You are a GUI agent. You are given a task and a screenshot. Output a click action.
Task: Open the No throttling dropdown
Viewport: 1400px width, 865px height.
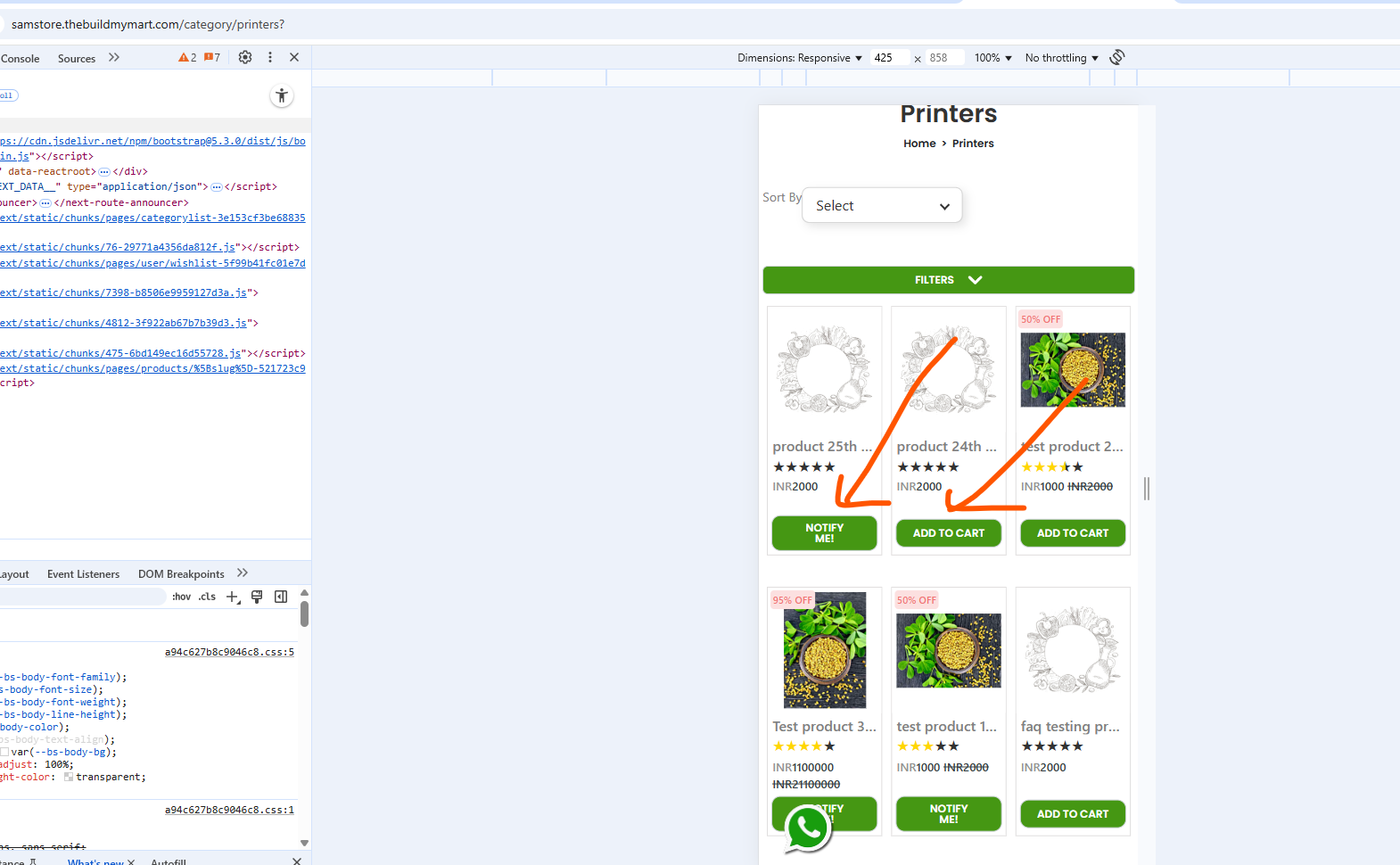point(1062,58)
